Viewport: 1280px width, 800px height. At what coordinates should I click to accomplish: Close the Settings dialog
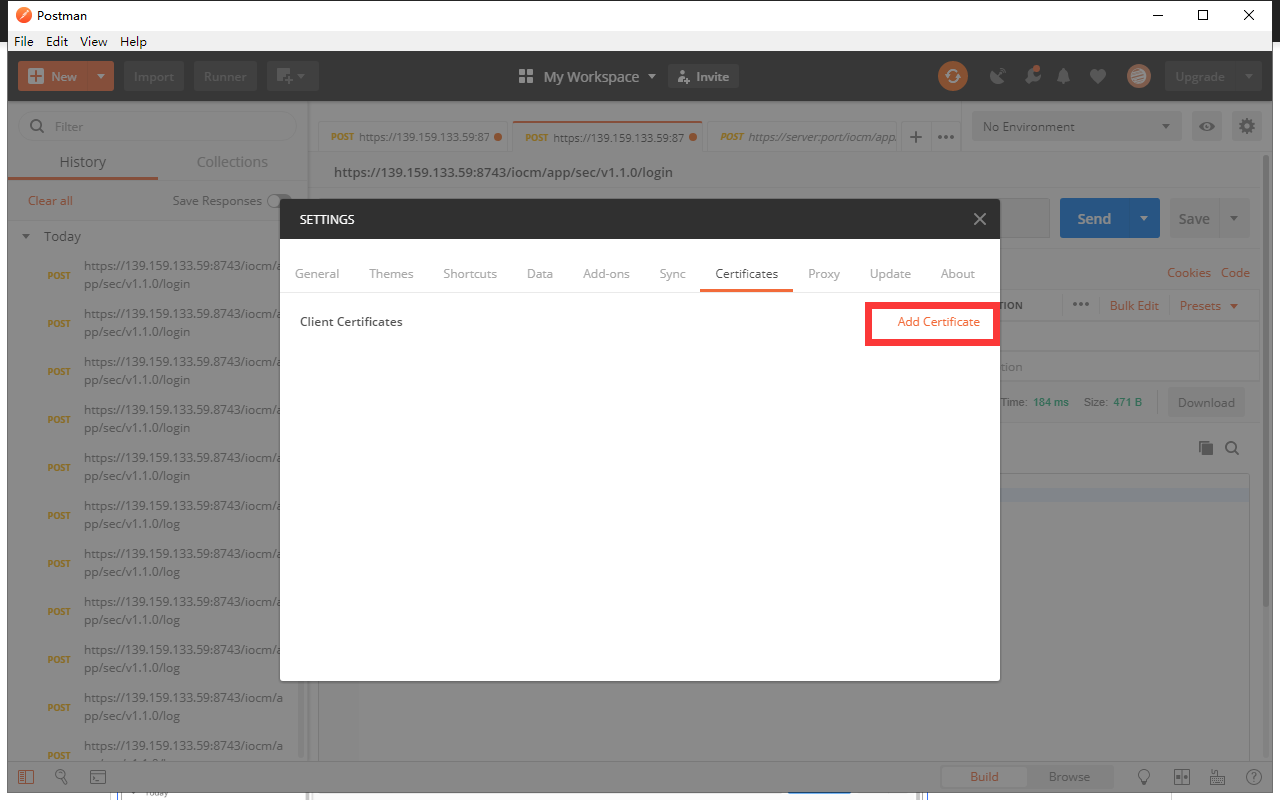980,219
